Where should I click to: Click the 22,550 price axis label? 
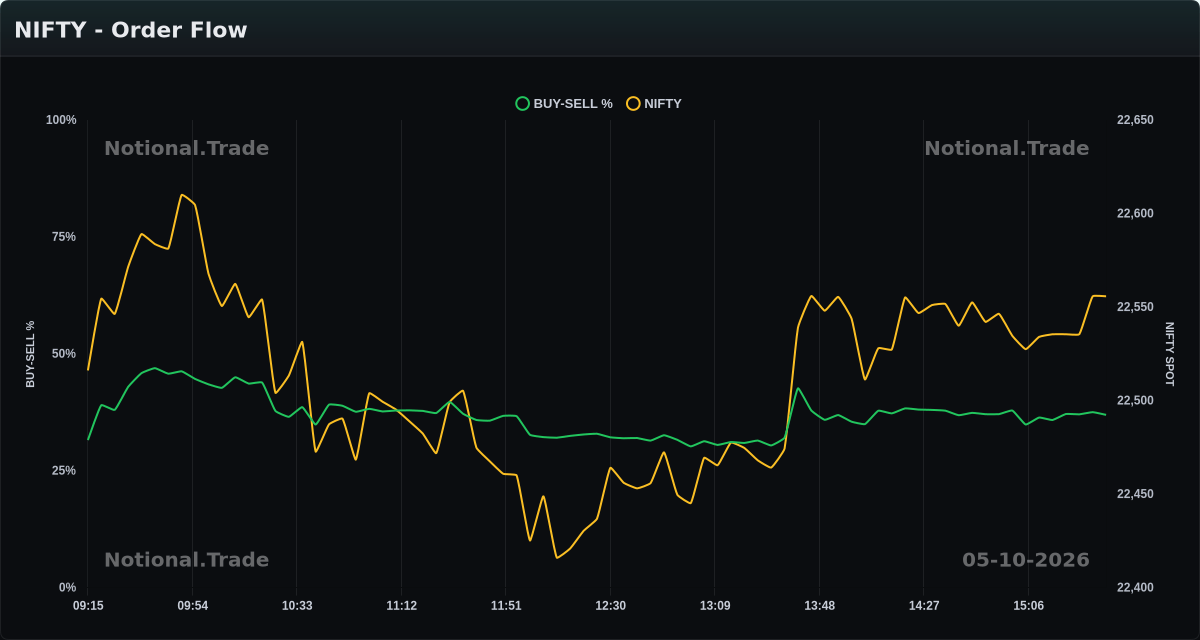[1135, 307]
